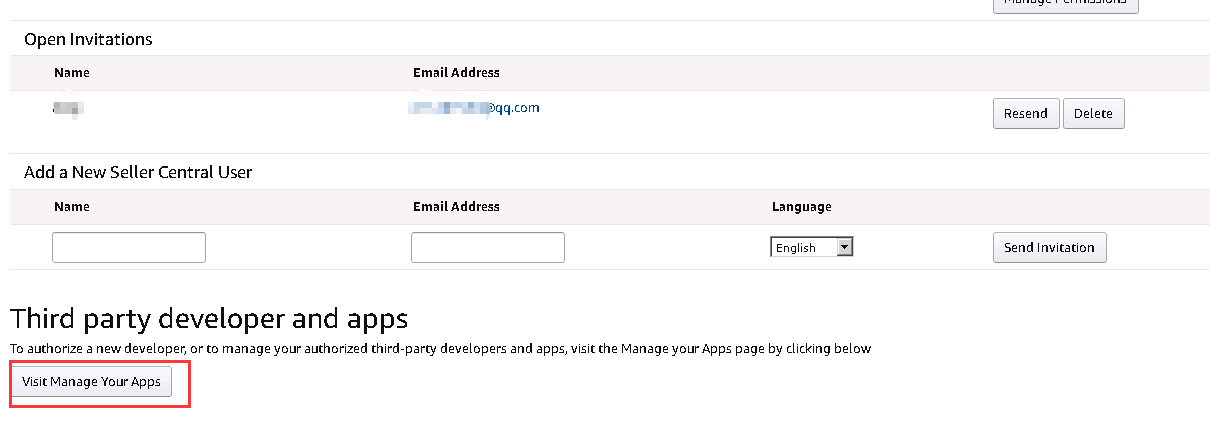This screenshot has width=1210, height=432.
Task: Focus the new user Email Address field
Action: click(487, 247)
